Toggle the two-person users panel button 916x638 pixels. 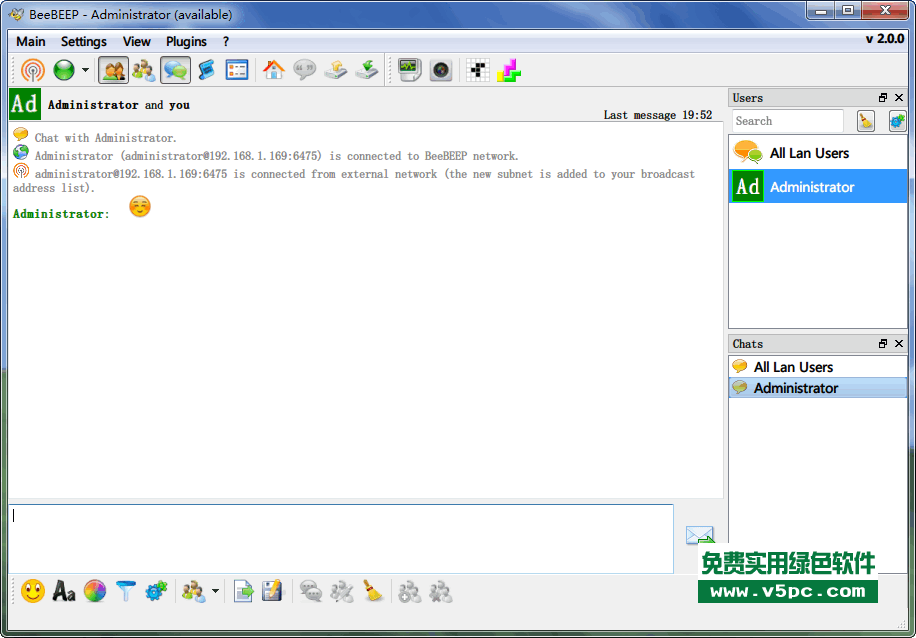coord(113,70)
